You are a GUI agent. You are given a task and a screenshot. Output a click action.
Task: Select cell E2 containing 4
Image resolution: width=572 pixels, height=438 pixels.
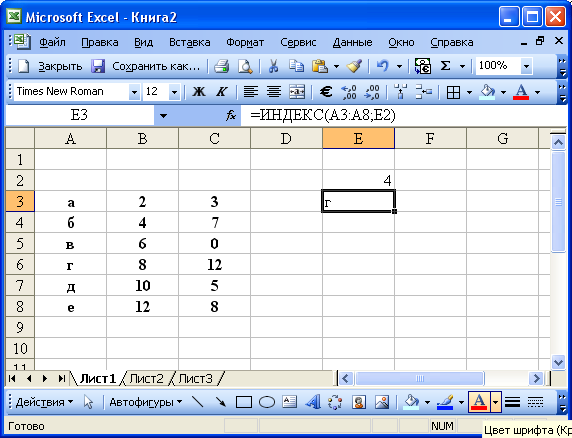[358, 180]
